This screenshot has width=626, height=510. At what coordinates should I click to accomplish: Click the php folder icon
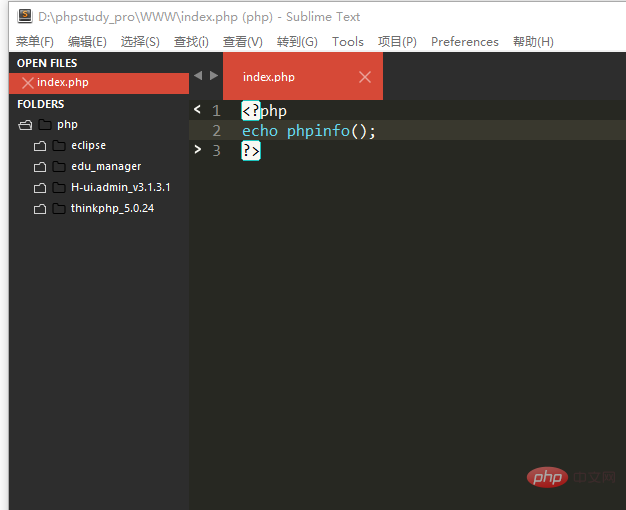[x=45, y=125]
